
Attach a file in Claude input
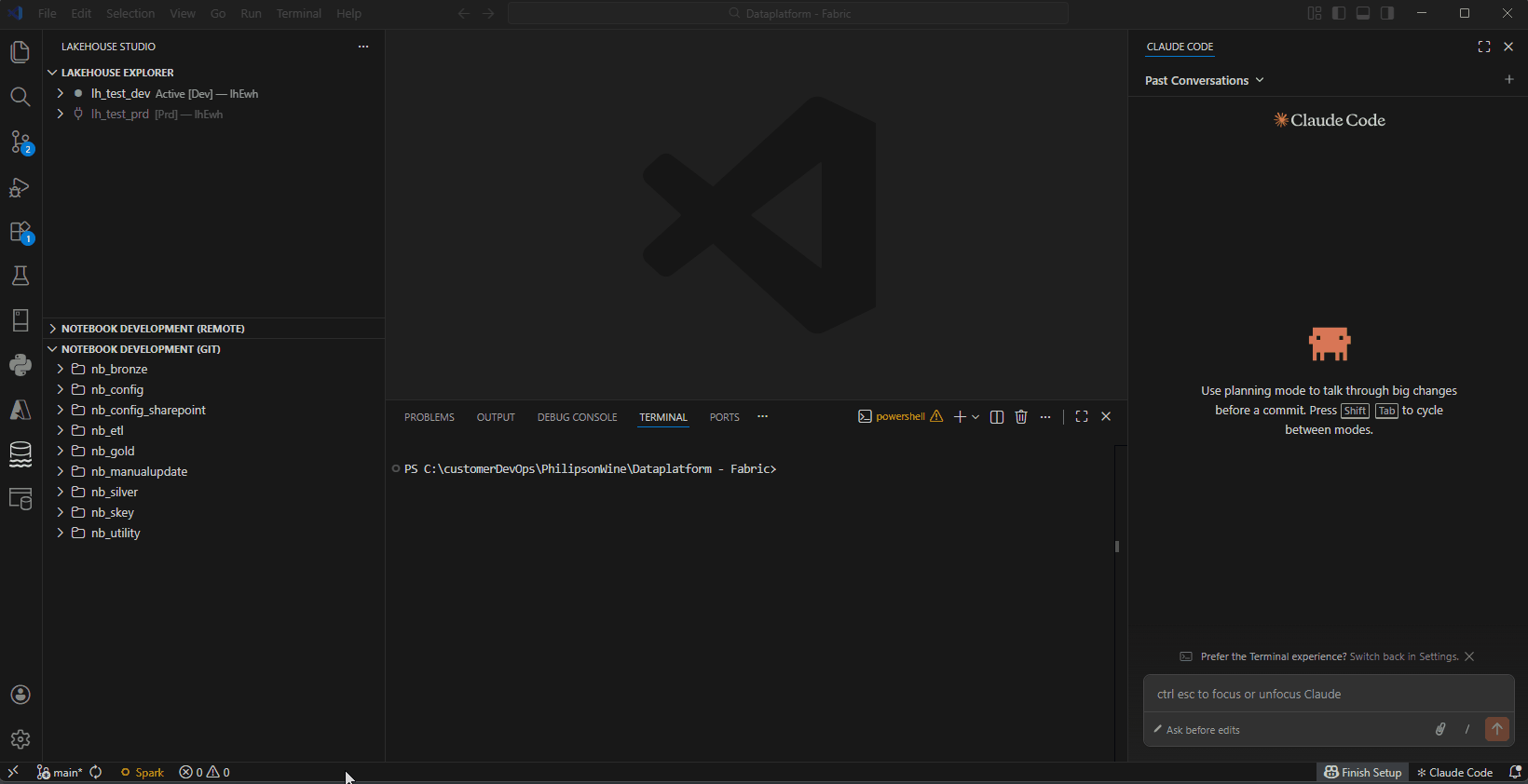1440,729
